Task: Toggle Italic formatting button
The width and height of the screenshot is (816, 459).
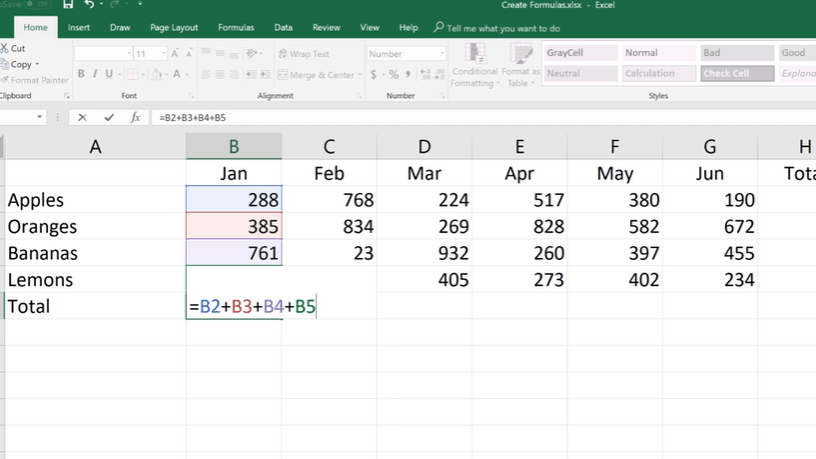Action: tap(95, 74)
